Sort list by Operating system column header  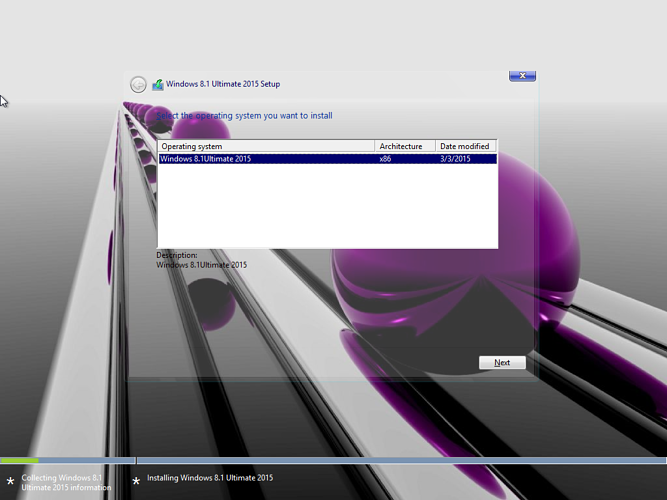(x=266, y=147)
